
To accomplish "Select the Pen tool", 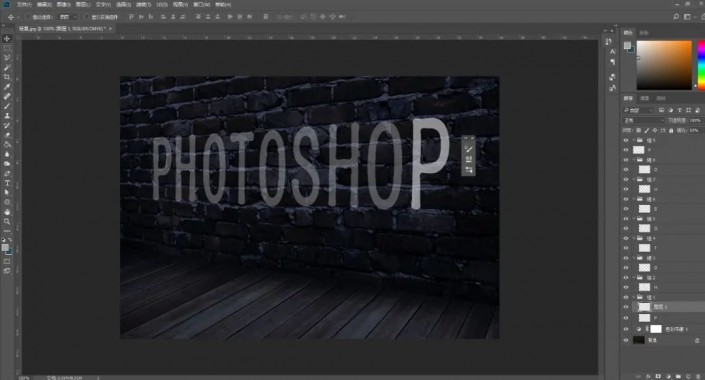I will coord(7,173).
